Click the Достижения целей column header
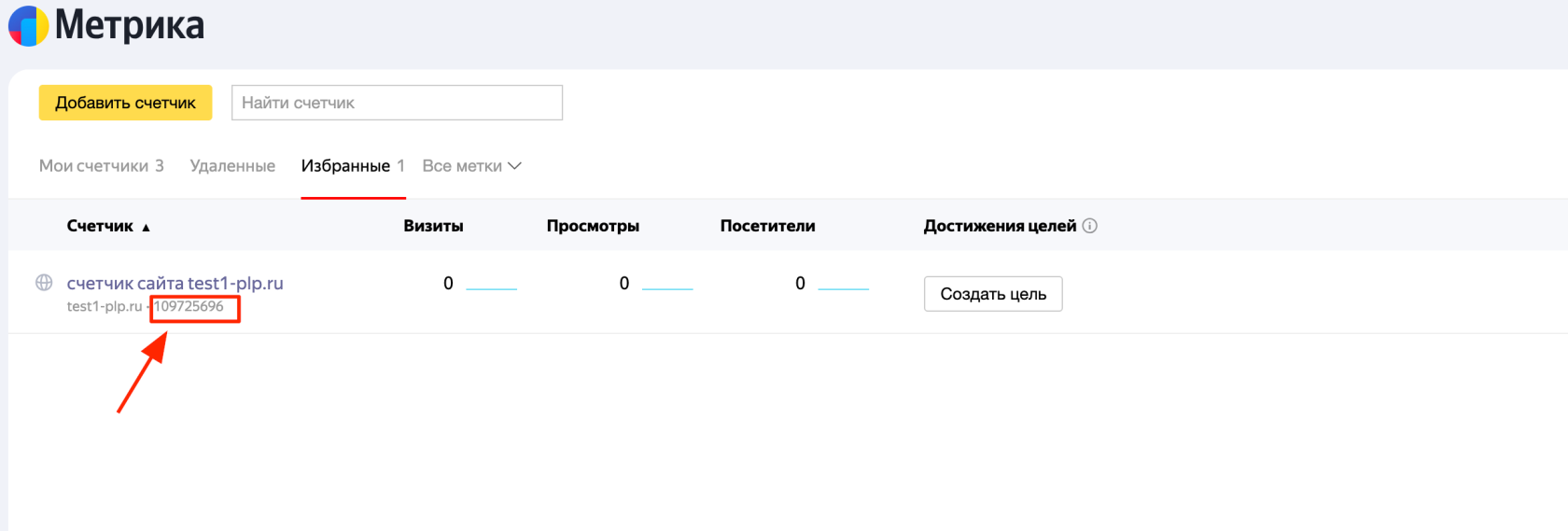Image resolution: width=1568 pixels, height=531 pixels. click(x=1000, y=226)
